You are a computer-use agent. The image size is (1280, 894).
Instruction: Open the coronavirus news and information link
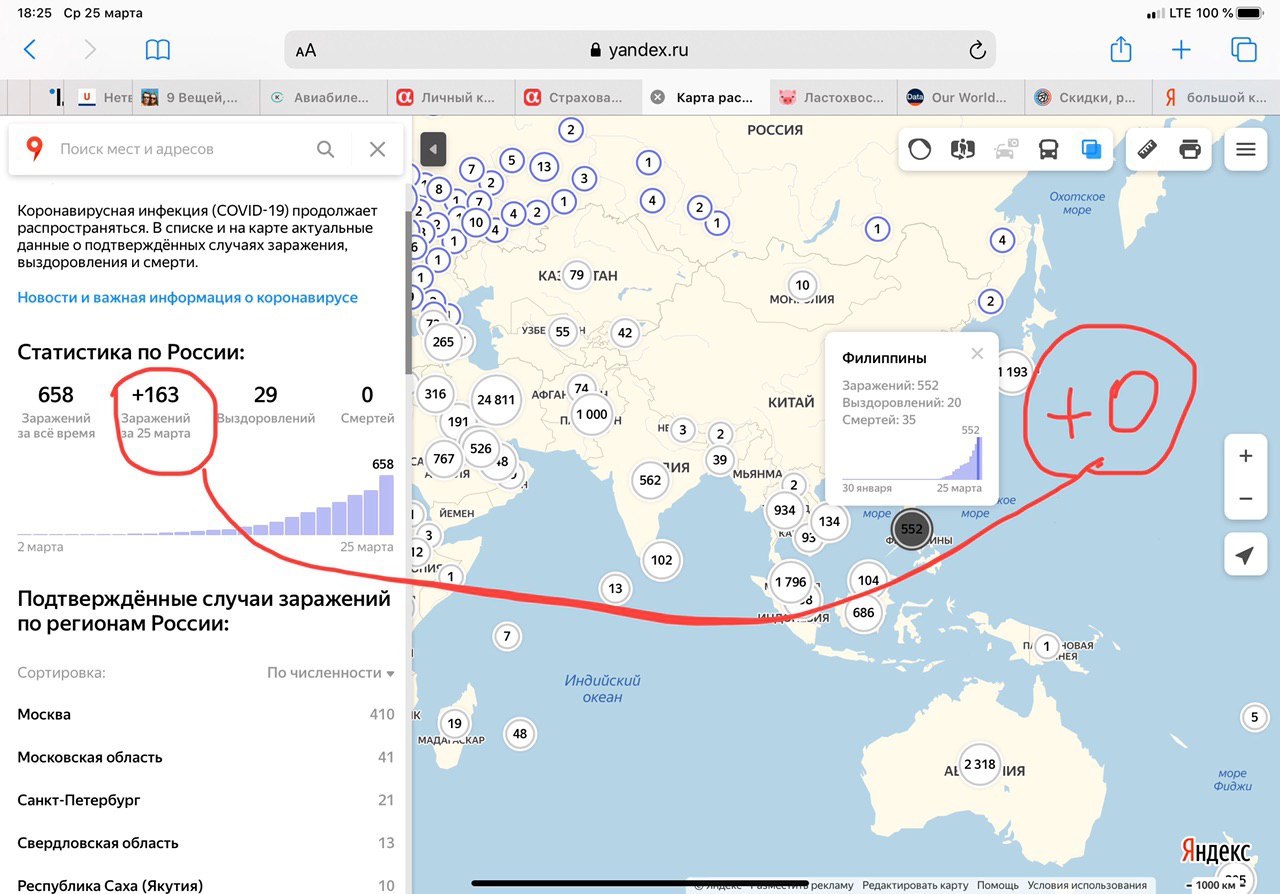pos(187,298)
